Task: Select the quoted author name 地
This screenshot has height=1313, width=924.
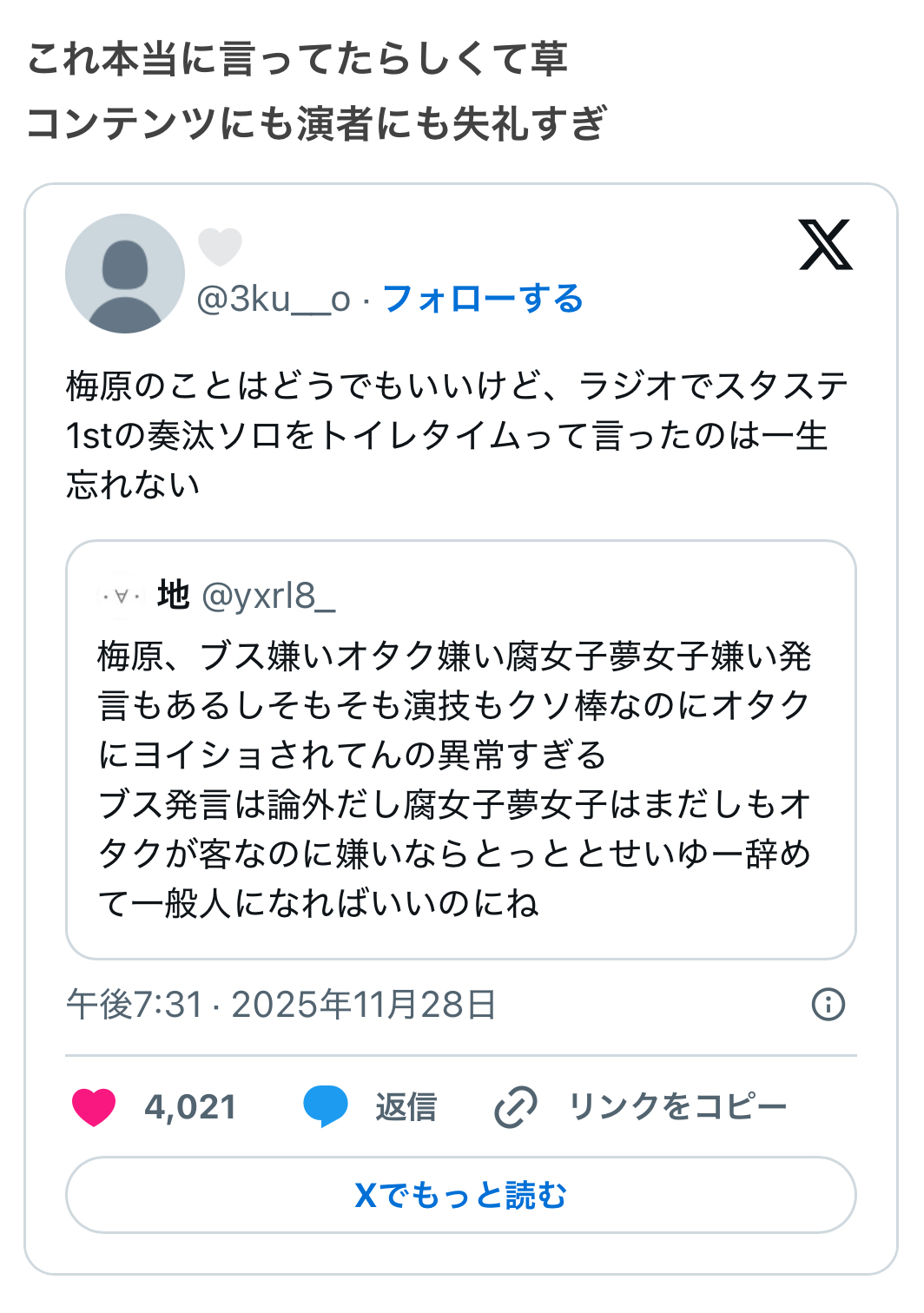Action: click(173, 596)
